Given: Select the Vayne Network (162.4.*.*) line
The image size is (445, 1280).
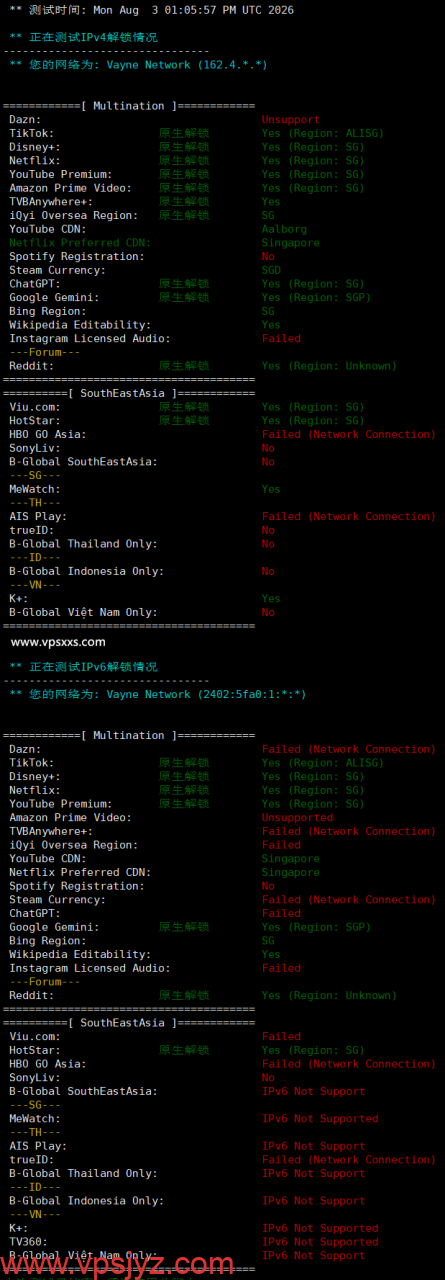Looking at the screenshot, I should click(x=140, y=65).
